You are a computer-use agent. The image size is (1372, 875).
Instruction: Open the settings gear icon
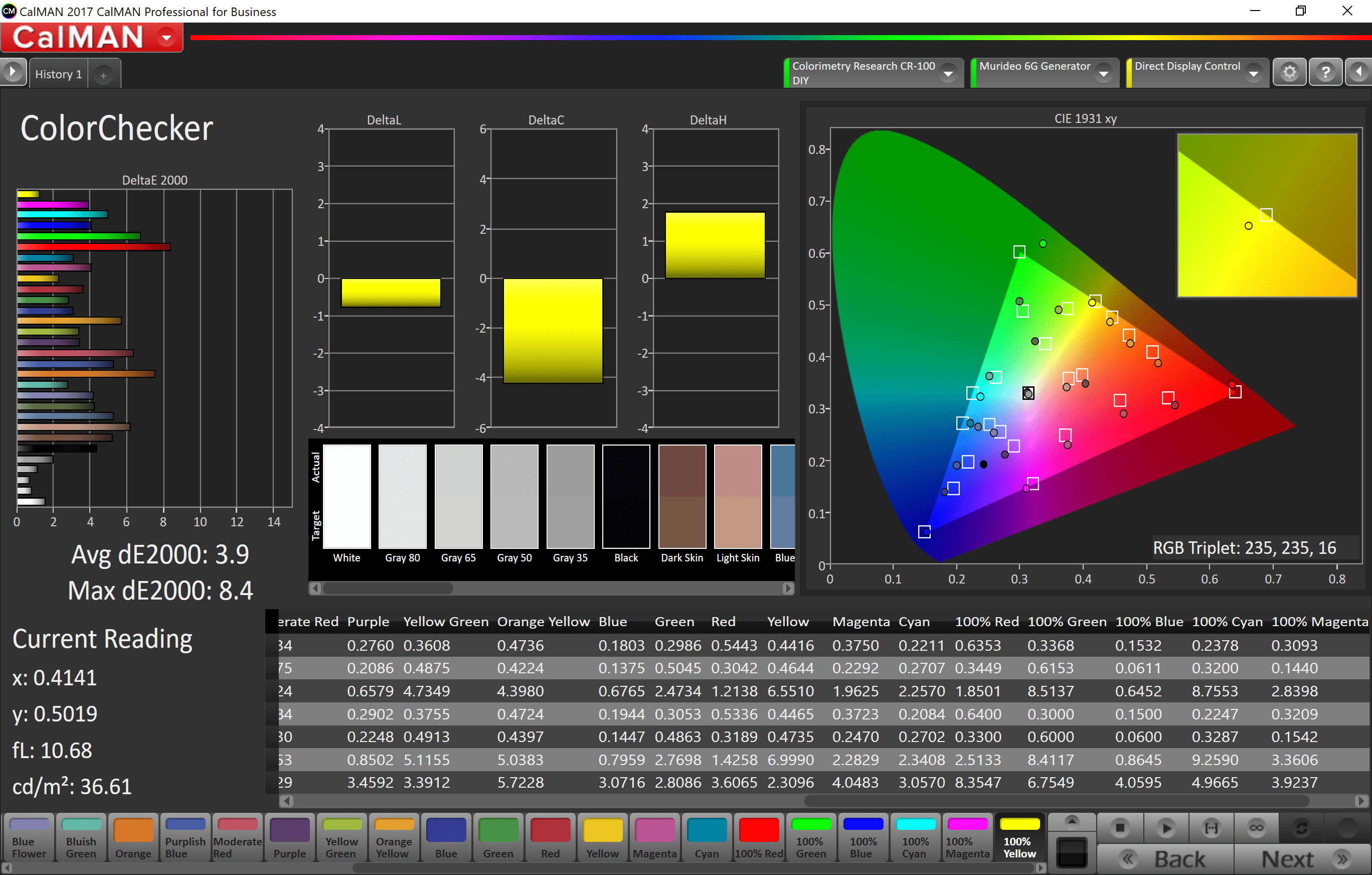[1289, 72]
